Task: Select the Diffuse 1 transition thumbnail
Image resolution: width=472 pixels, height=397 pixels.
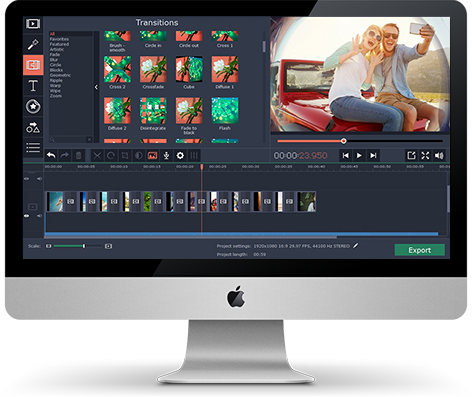Action: 225,69
